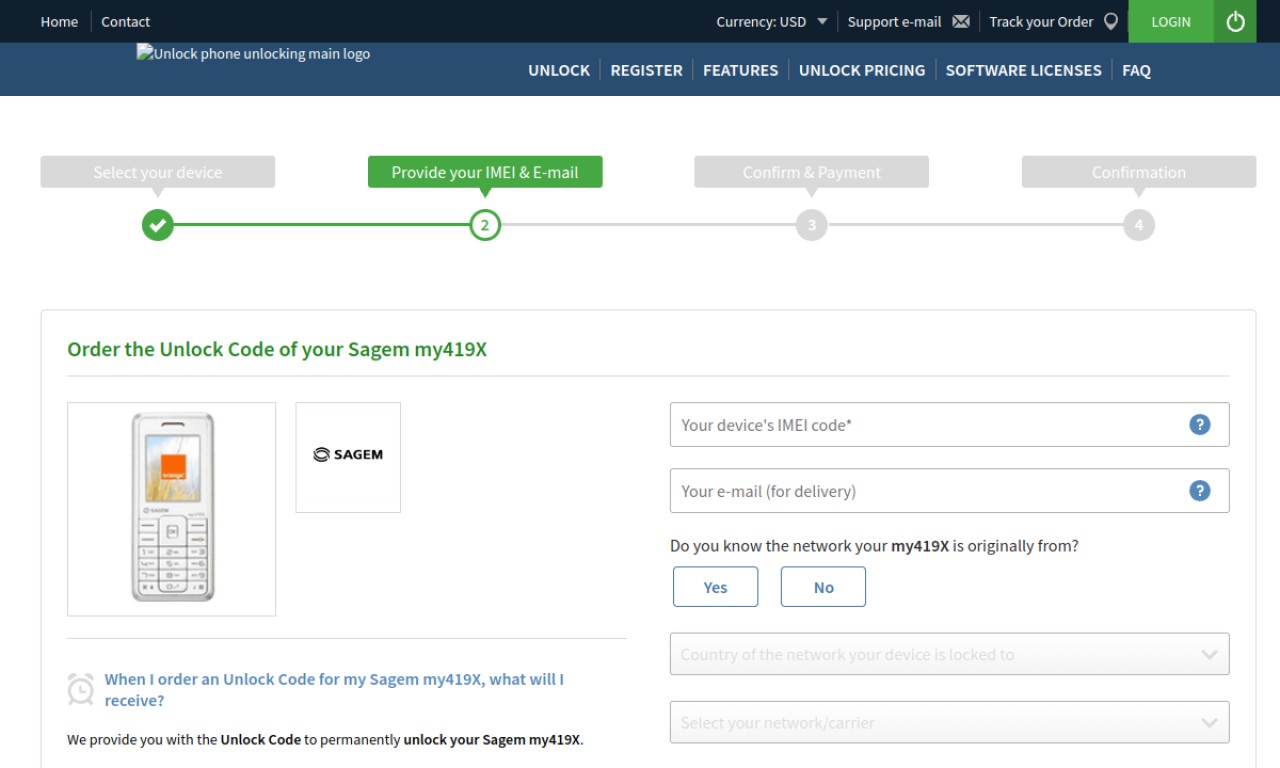1280x768 pixels.
Task: Click the Sagem my419X phone image
Action: pos(172,509)
